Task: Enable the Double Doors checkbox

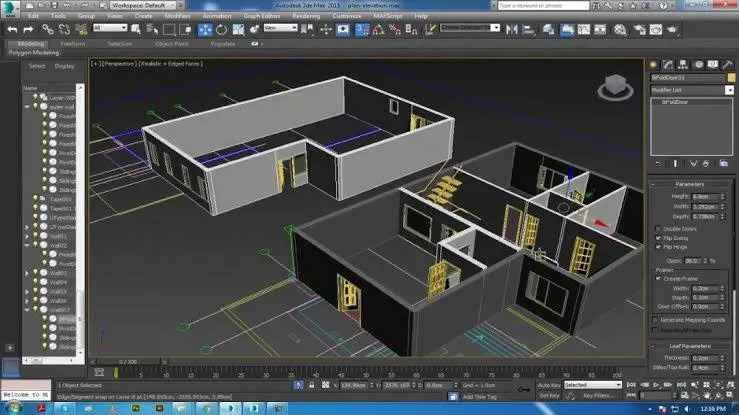Action: [x=658, y=229]
